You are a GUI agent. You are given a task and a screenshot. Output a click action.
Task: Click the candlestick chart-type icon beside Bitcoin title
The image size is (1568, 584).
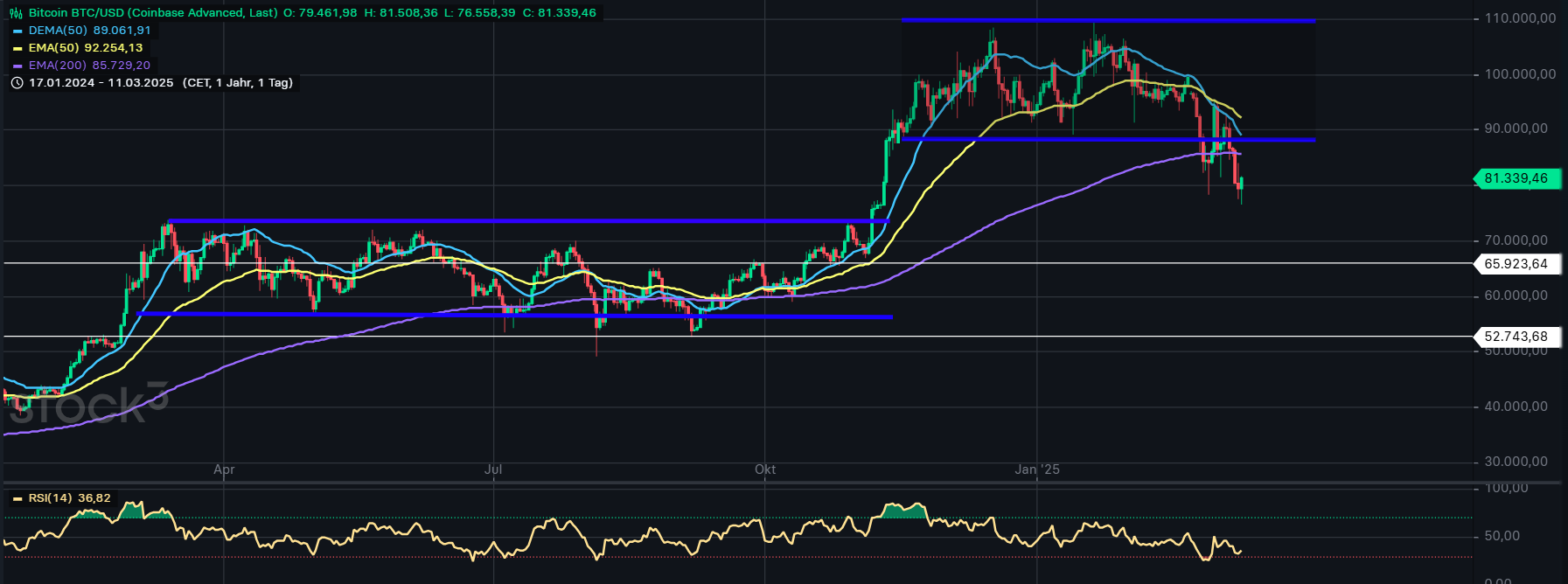[x=16, y=13]
